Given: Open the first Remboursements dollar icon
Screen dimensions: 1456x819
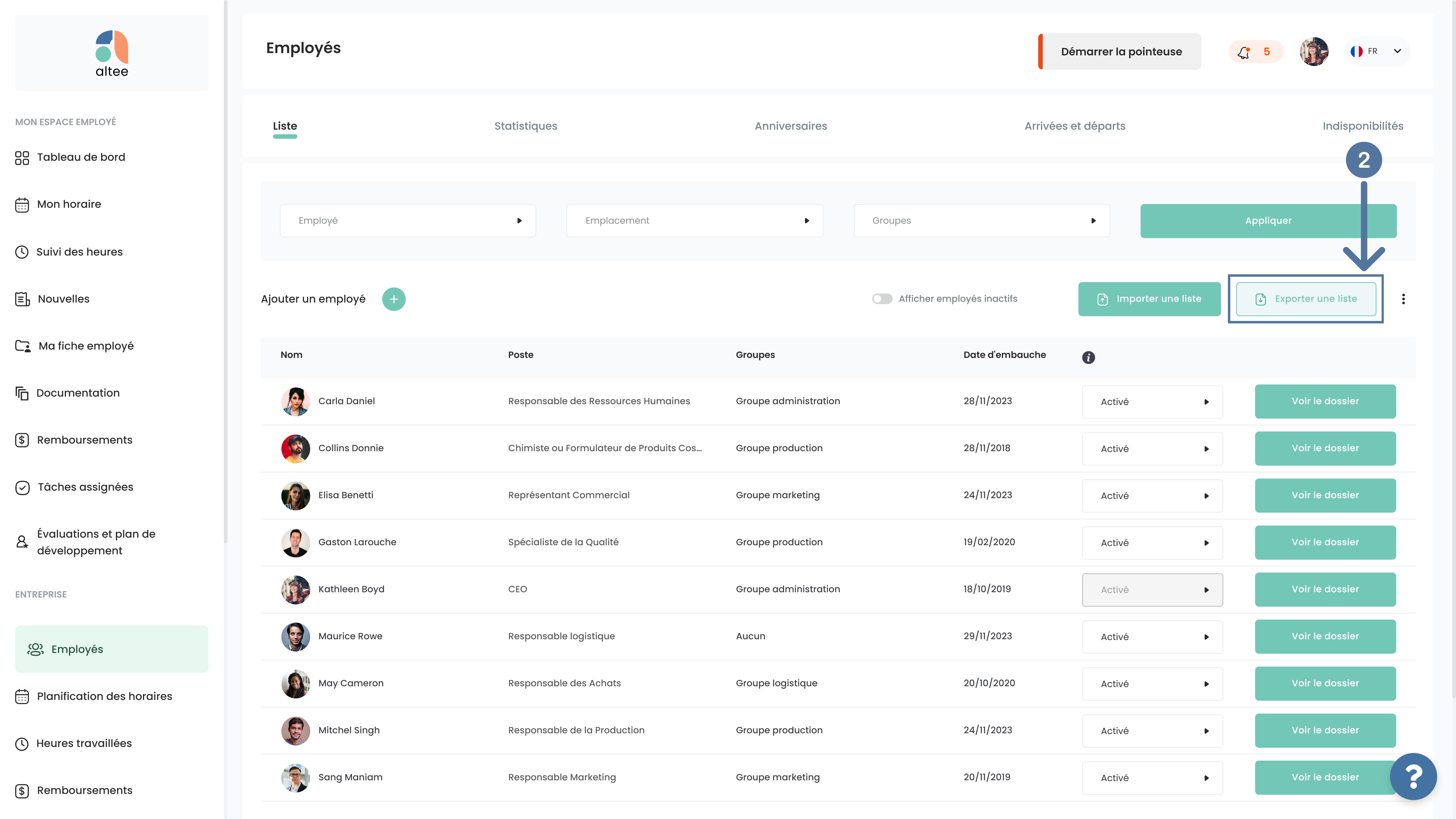Looking at the screenshot, I should pyautogui.click(x=22, y=440).
